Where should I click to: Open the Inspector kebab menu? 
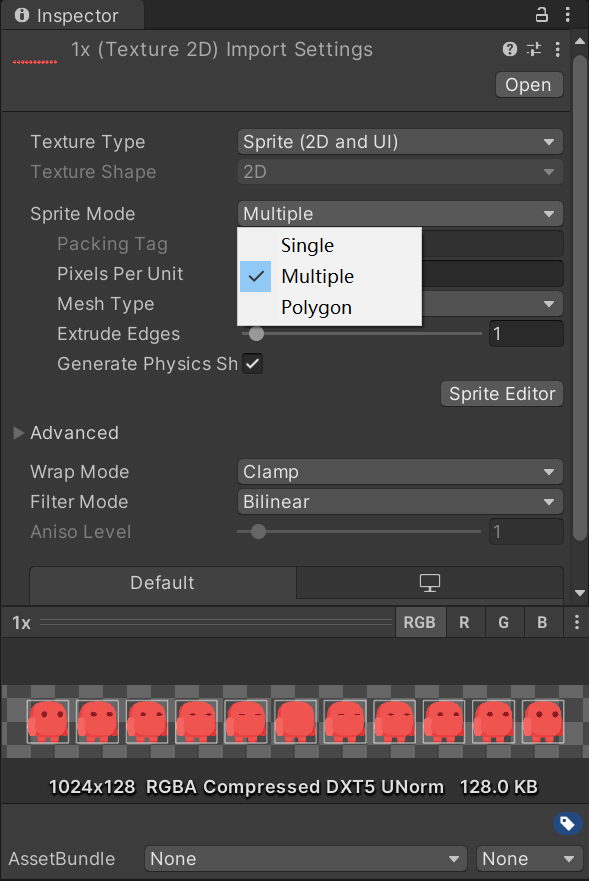(569, 15)
